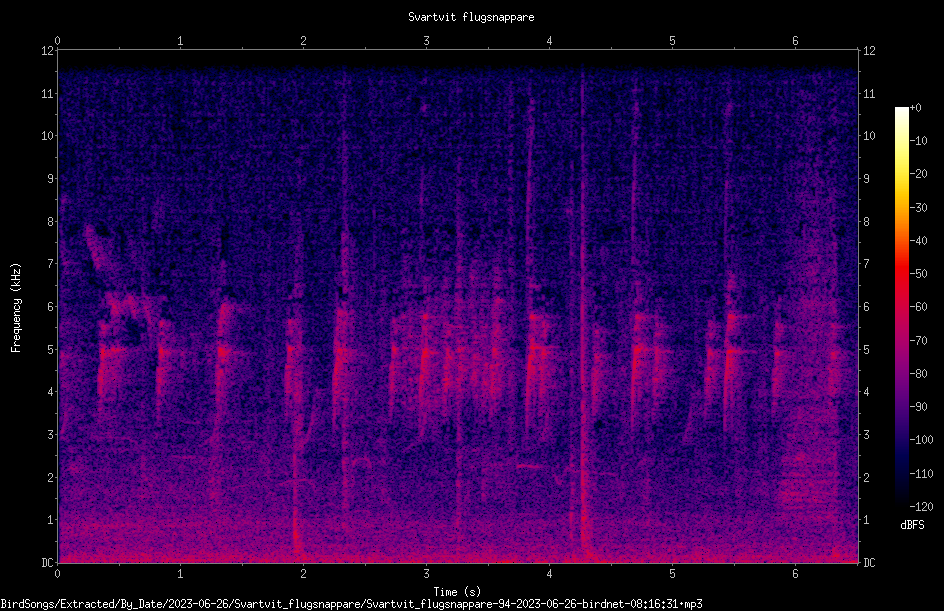Click the bottom time-axis '3' label

point(426,574)
